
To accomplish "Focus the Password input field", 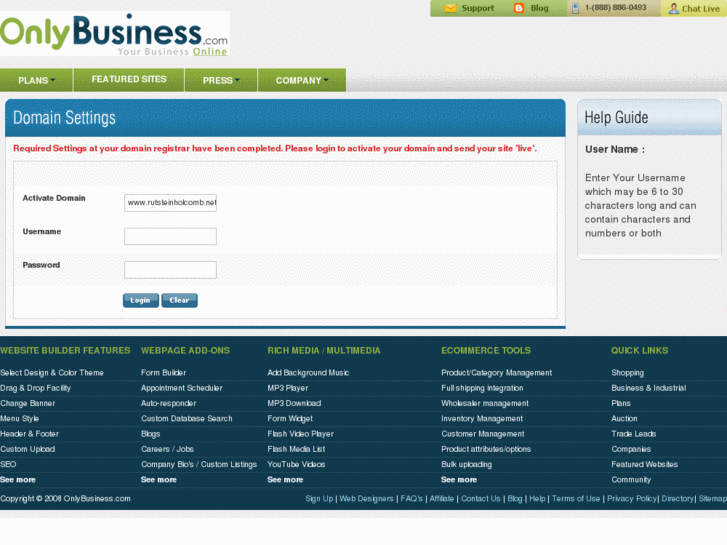I will [x=170, y=270].
